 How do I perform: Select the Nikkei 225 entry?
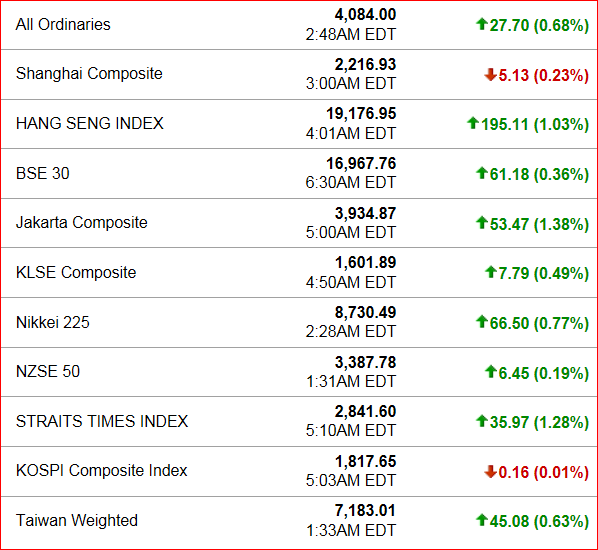point(53,322)
